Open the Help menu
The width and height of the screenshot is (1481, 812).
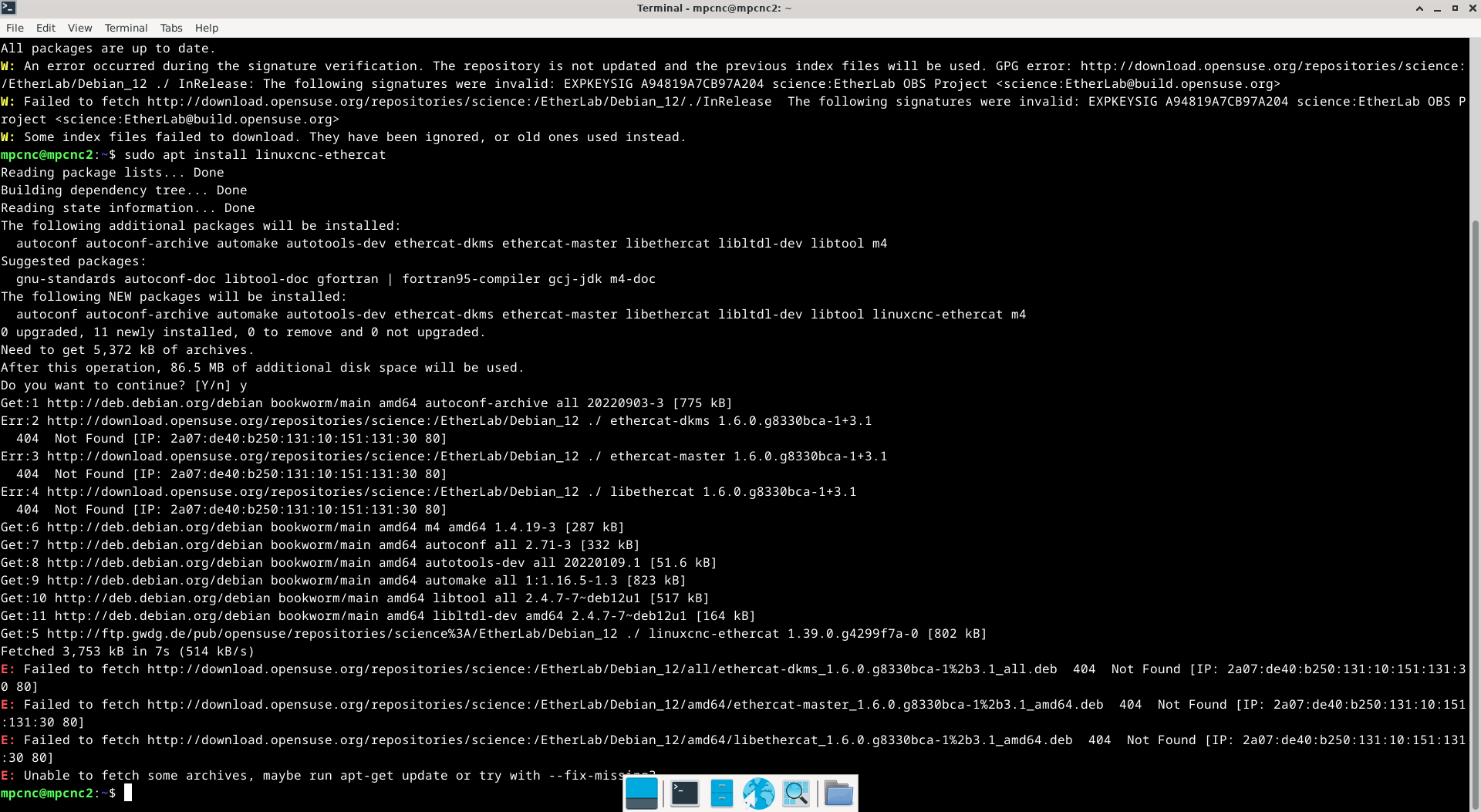pyautogui.click(x=207, y=28)
